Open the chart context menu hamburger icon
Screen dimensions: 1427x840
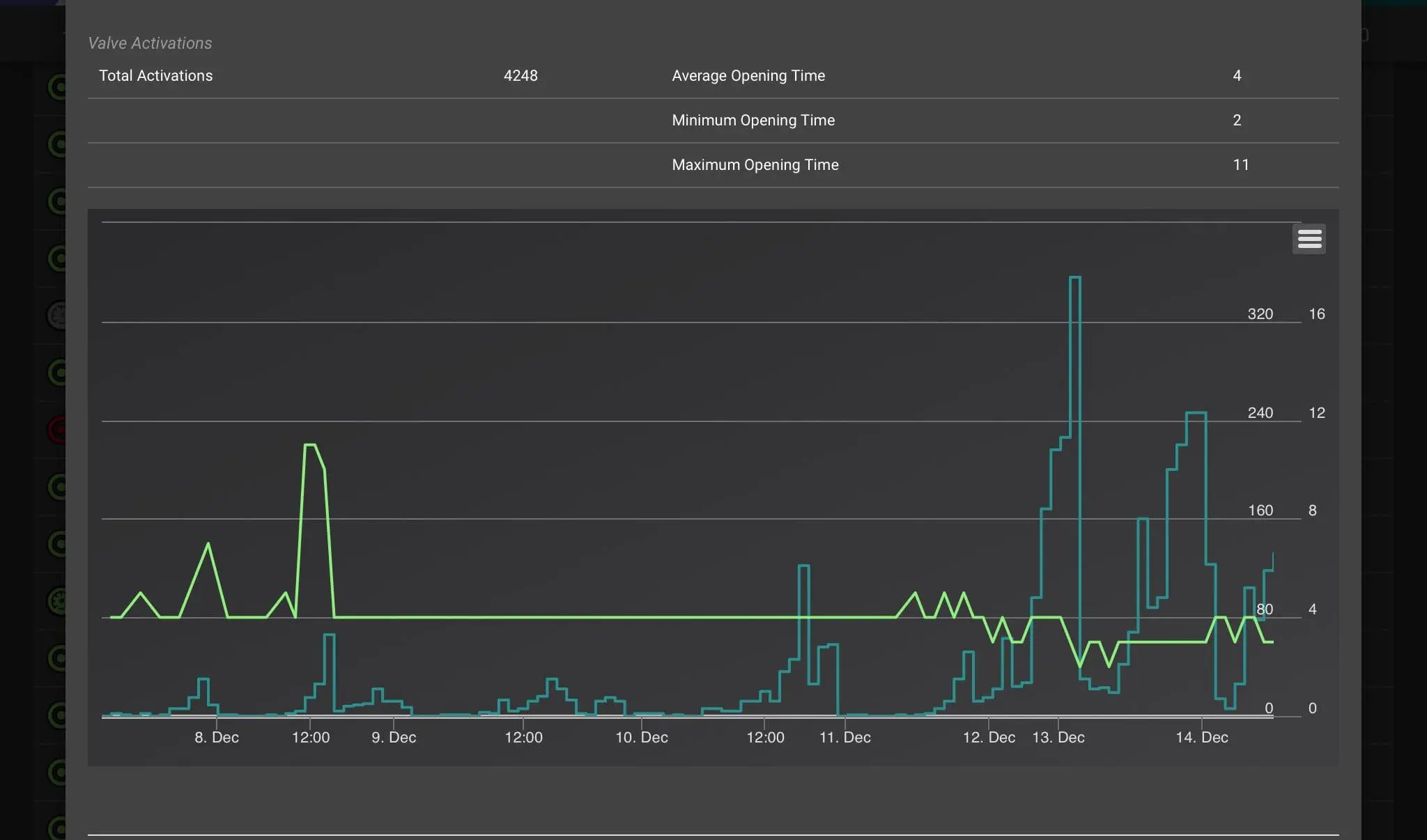pyautogui.click(x=1309, y=239)
